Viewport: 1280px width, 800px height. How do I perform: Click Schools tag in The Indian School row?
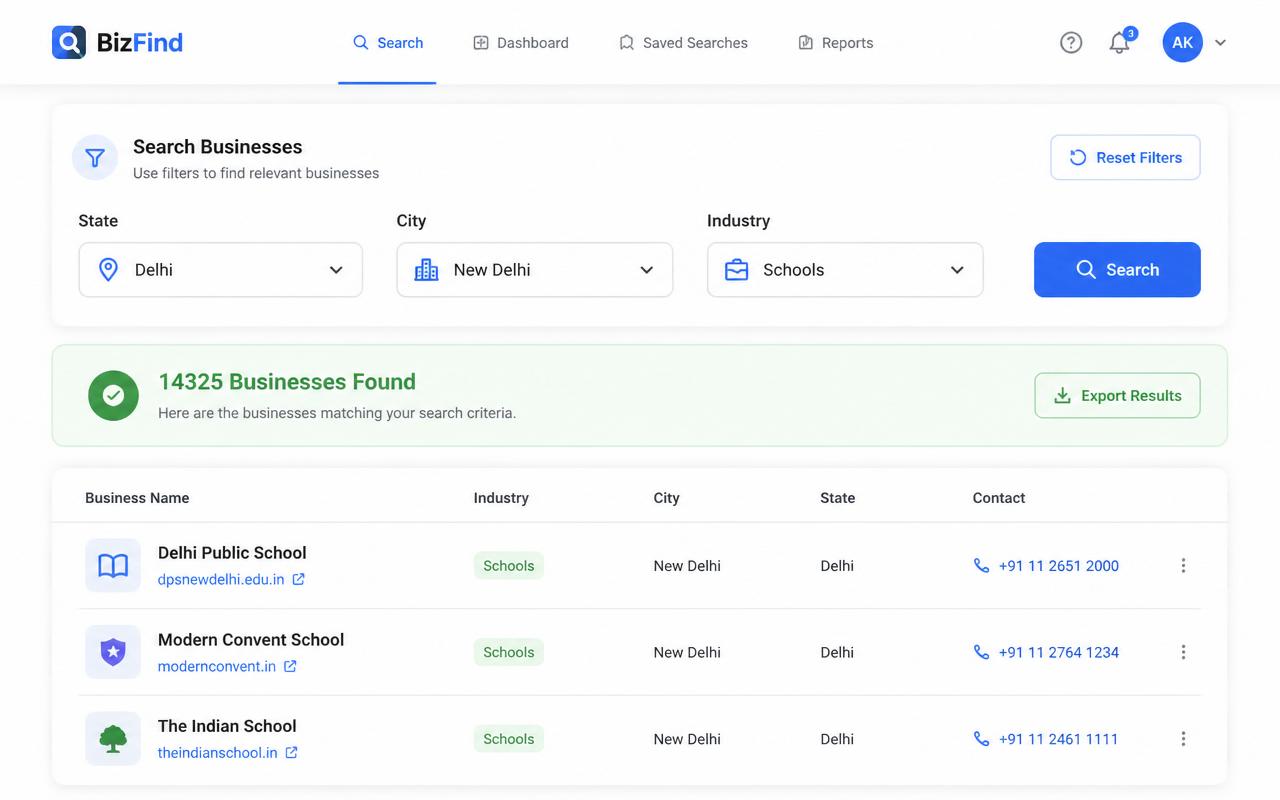pyautogui.click(x=508, y=739)
